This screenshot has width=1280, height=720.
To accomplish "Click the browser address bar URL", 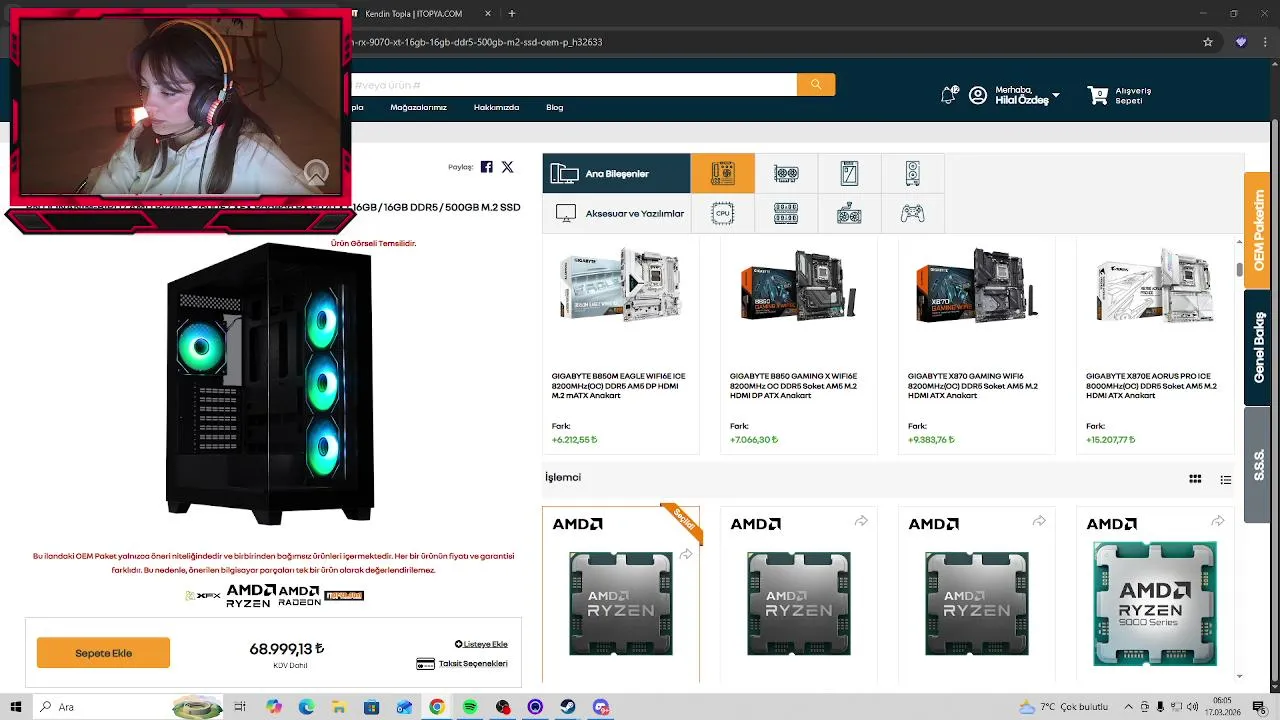I will (476, 42).
